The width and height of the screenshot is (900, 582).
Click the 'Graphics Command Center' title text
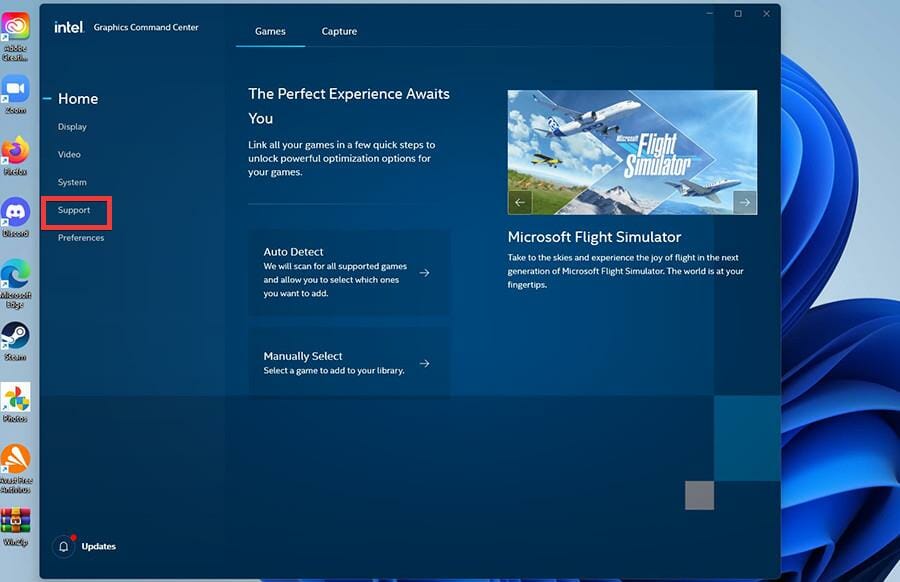[146, 27]
